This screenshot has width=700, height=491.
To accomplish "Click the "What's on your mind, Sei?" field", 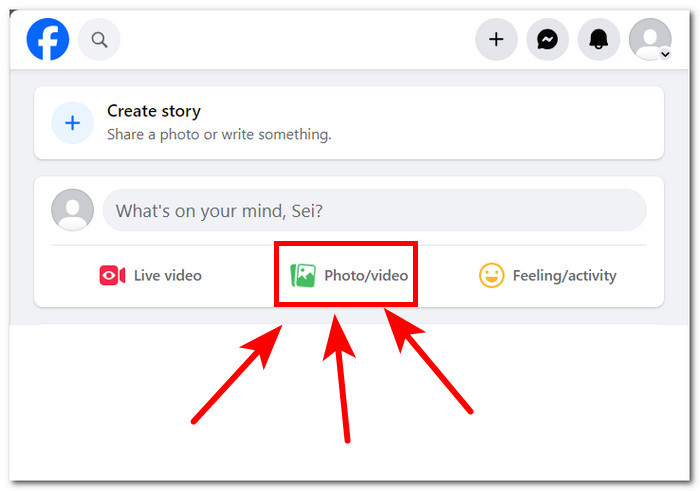I will click(374, 211).
